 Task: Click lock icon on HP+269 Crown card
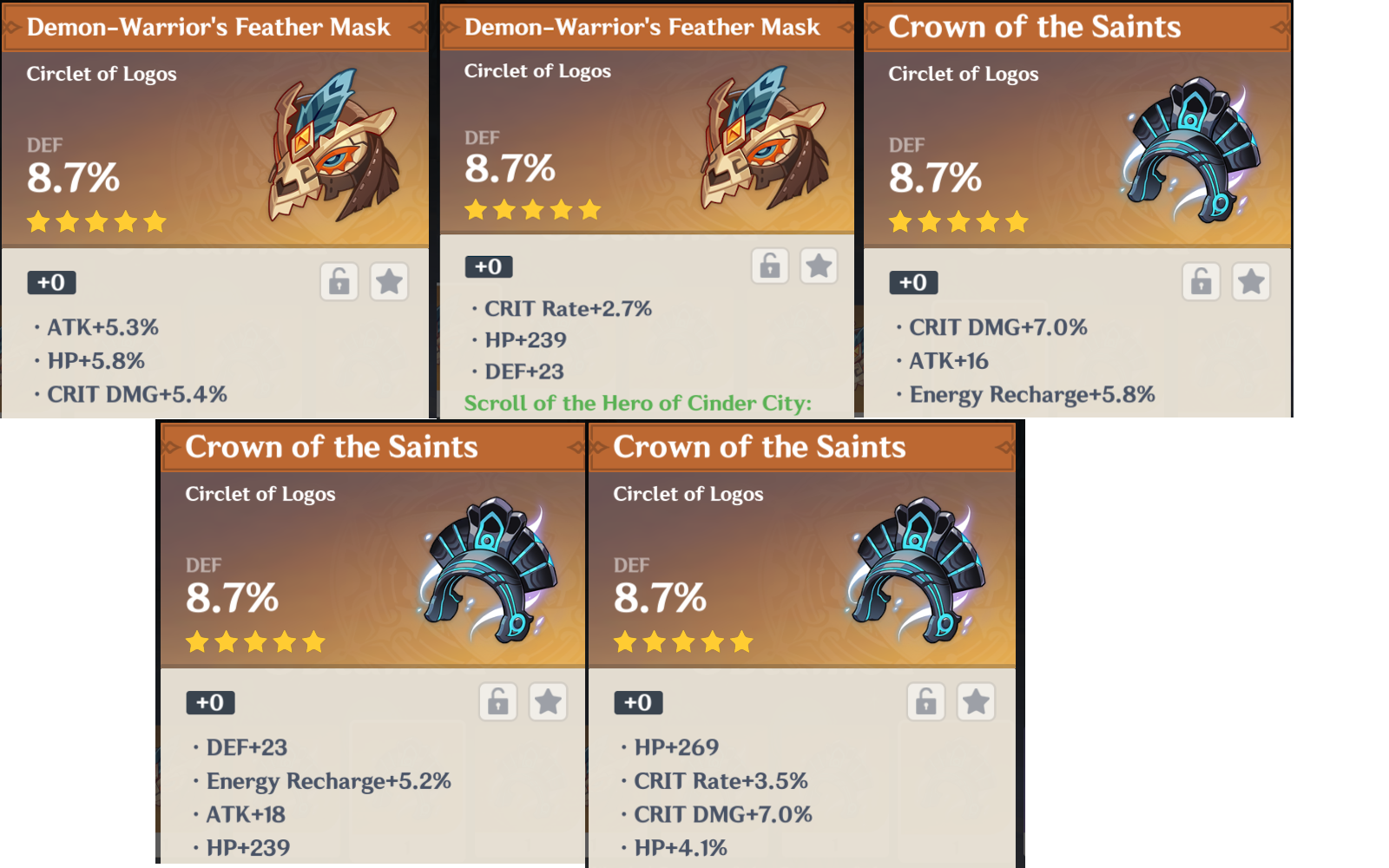926,701
